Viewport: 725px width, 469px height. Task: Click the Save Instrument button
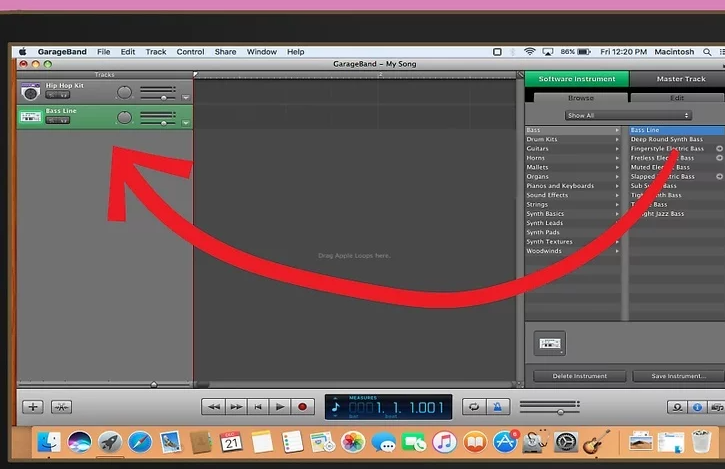click(678, 376)
